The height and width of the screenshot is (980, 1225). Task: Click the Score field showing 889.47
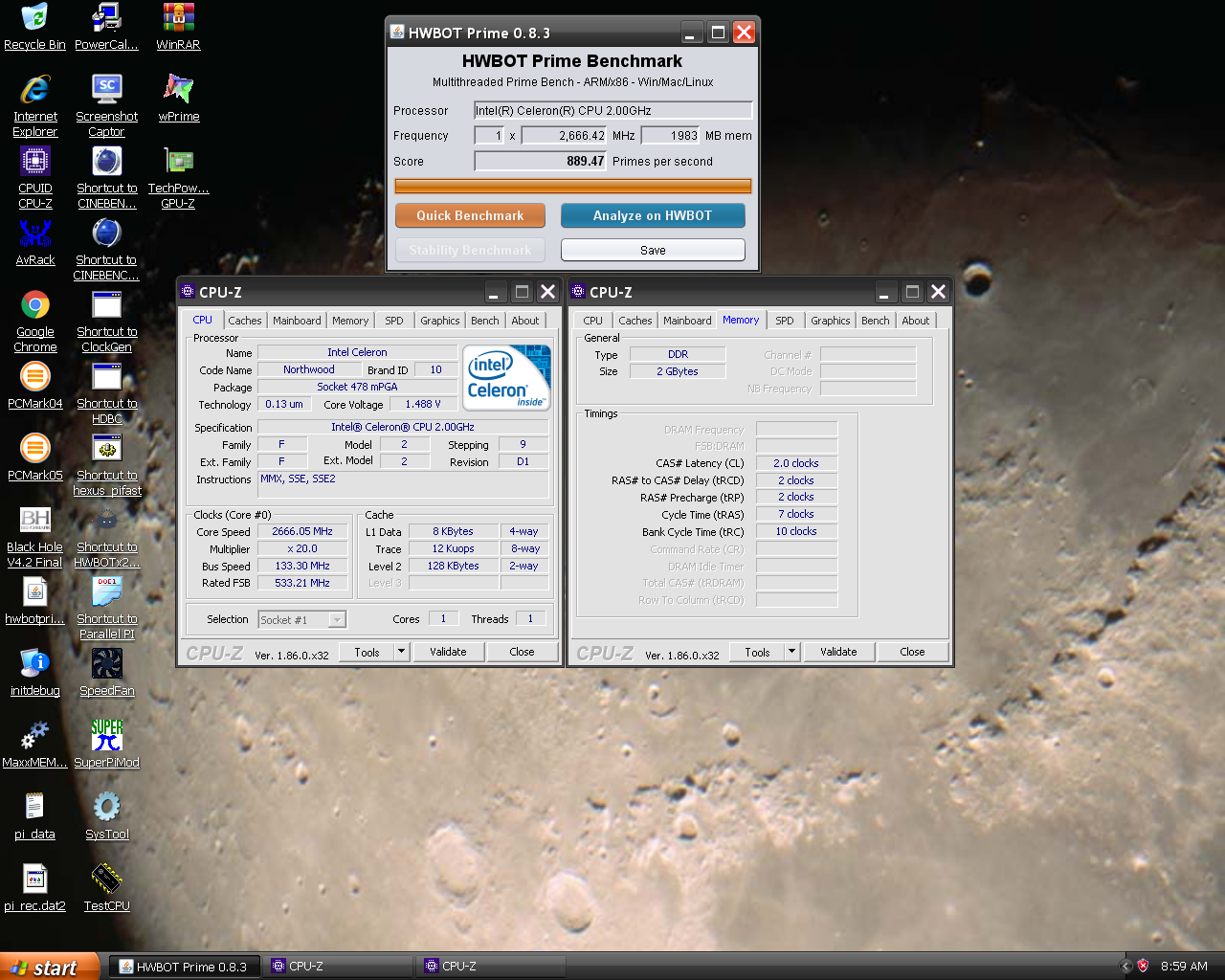click(541, 161)
